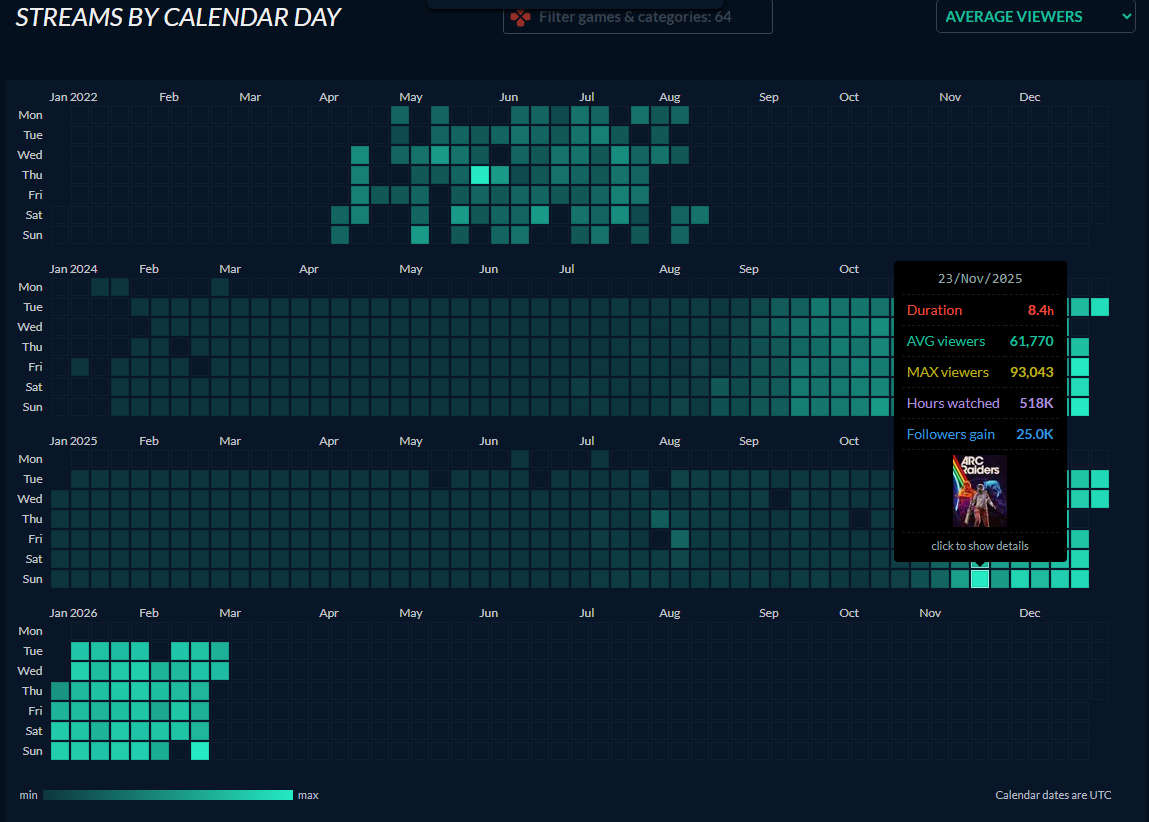Click the 'Hours watched 518K' tooltip row
The height and width of the screenshot is (822, 1149).
coord(980,403)
